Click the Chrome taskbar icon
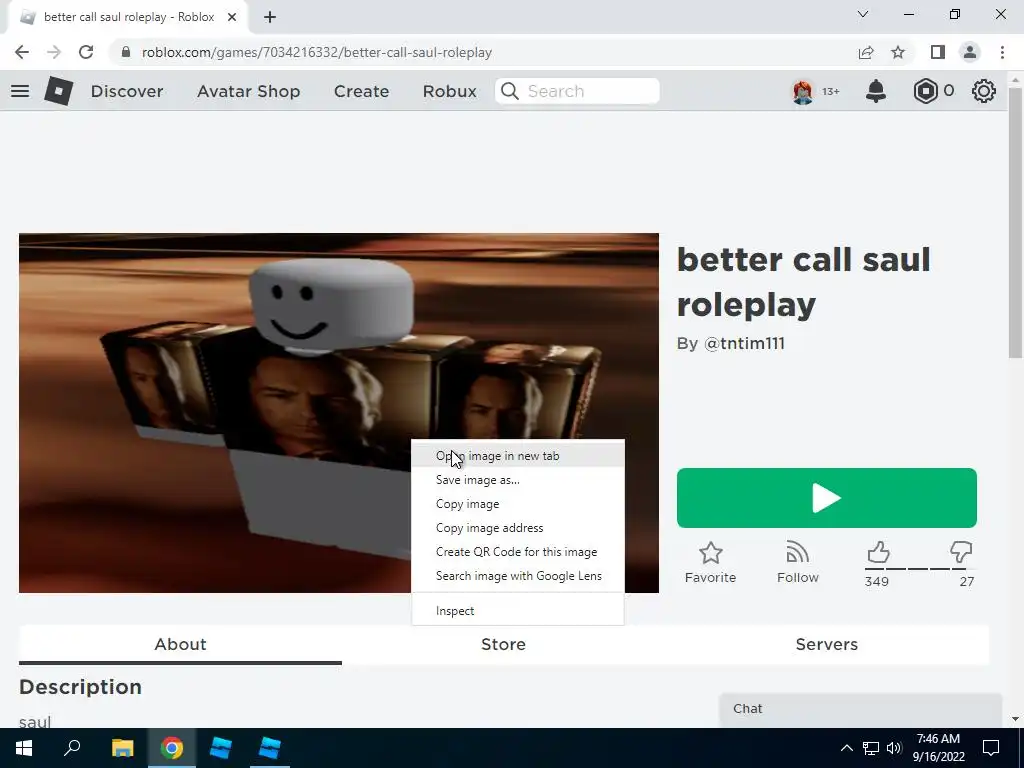The image size is (1024, 768). click(x=172, y=748)
